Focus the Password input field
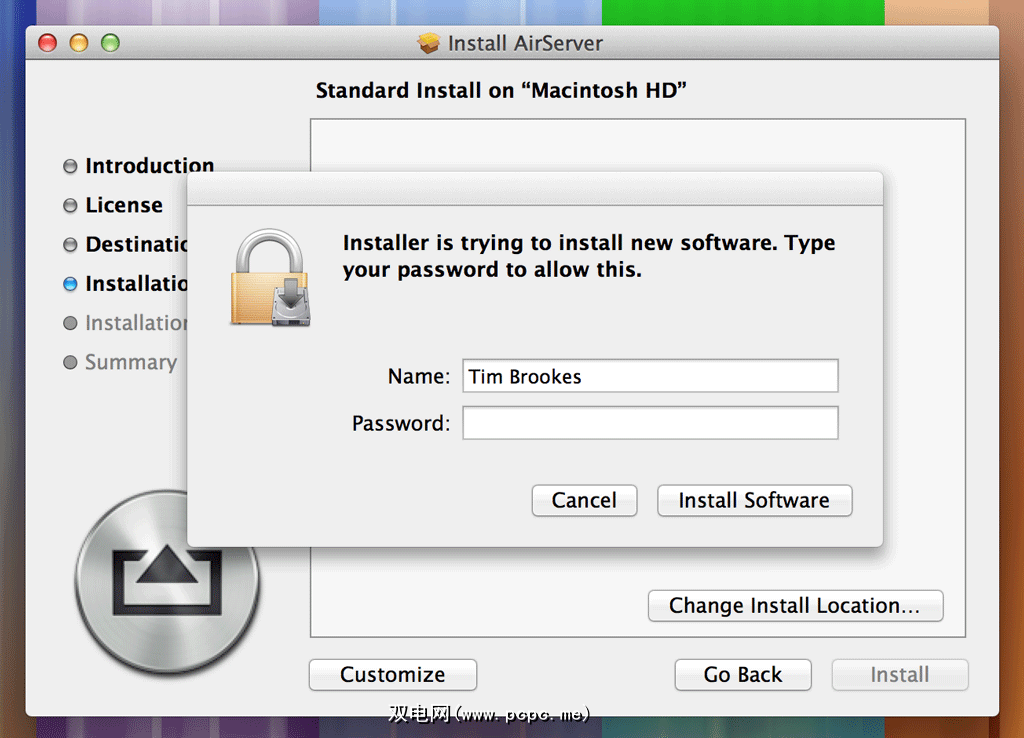The height and width of the screenshot is (738, 1024). coord(650,423)
